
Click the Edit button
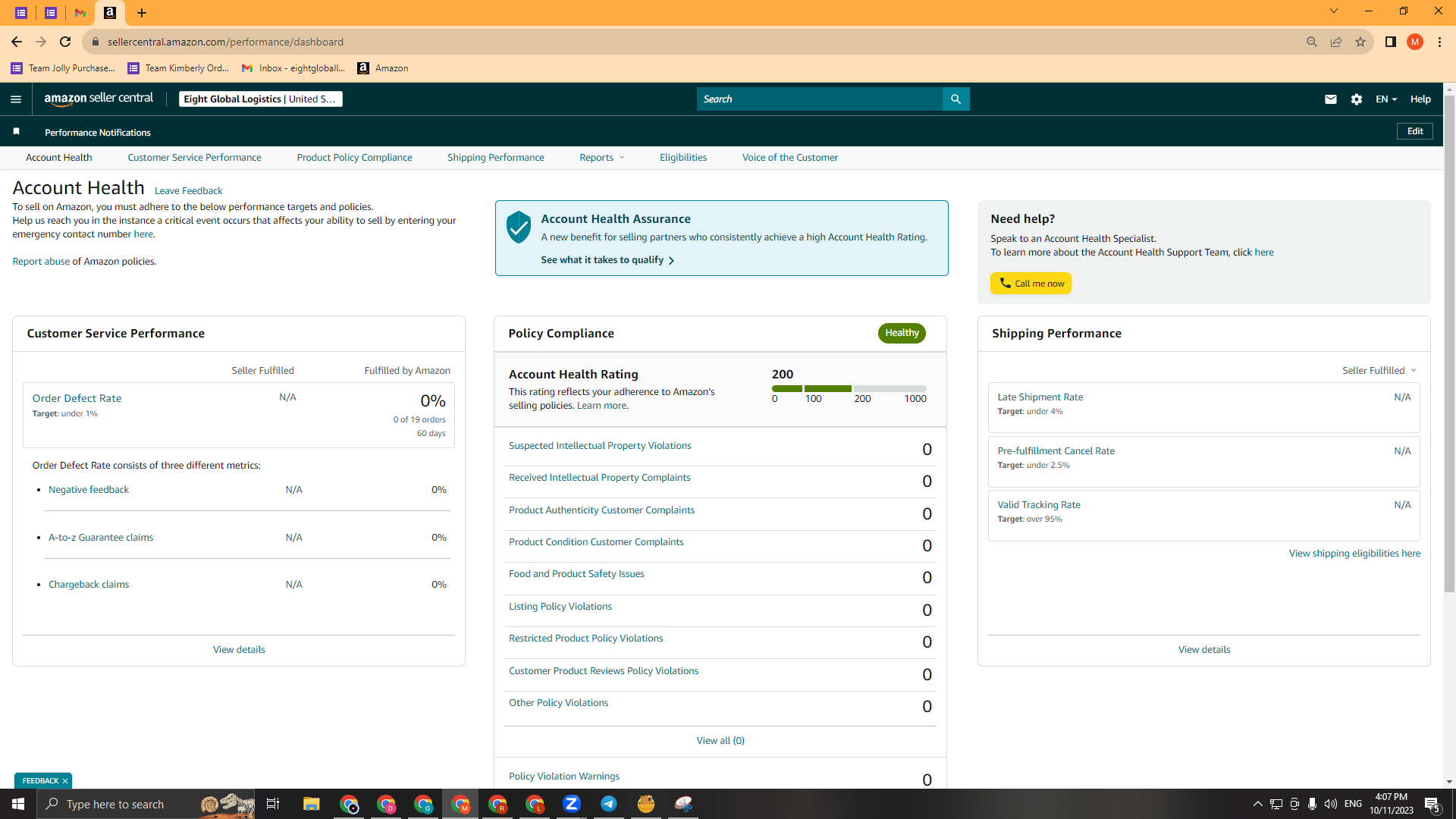click(x=1415, y=131)
